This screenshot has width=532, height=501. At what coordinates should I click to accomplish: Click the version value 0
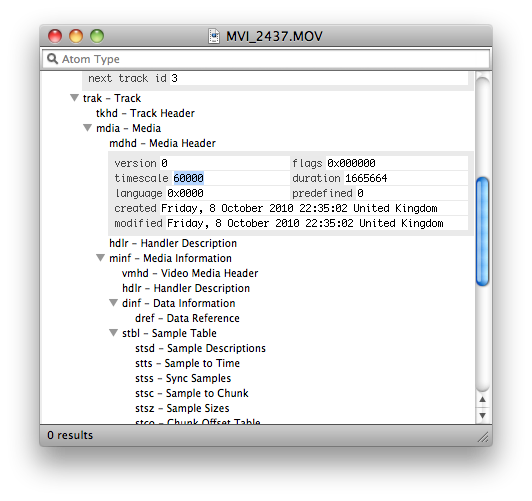164,163
